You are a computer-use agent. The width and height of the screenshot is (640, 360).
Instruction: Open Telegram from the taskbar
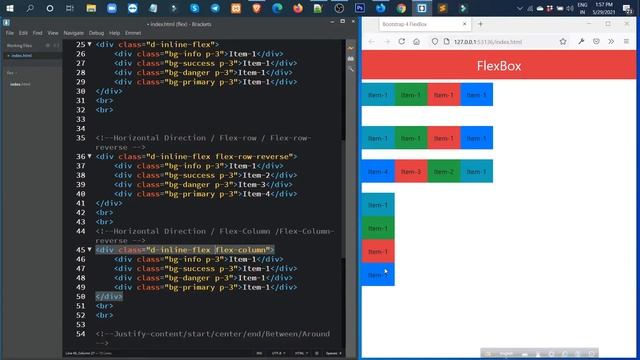pos(215,8)
